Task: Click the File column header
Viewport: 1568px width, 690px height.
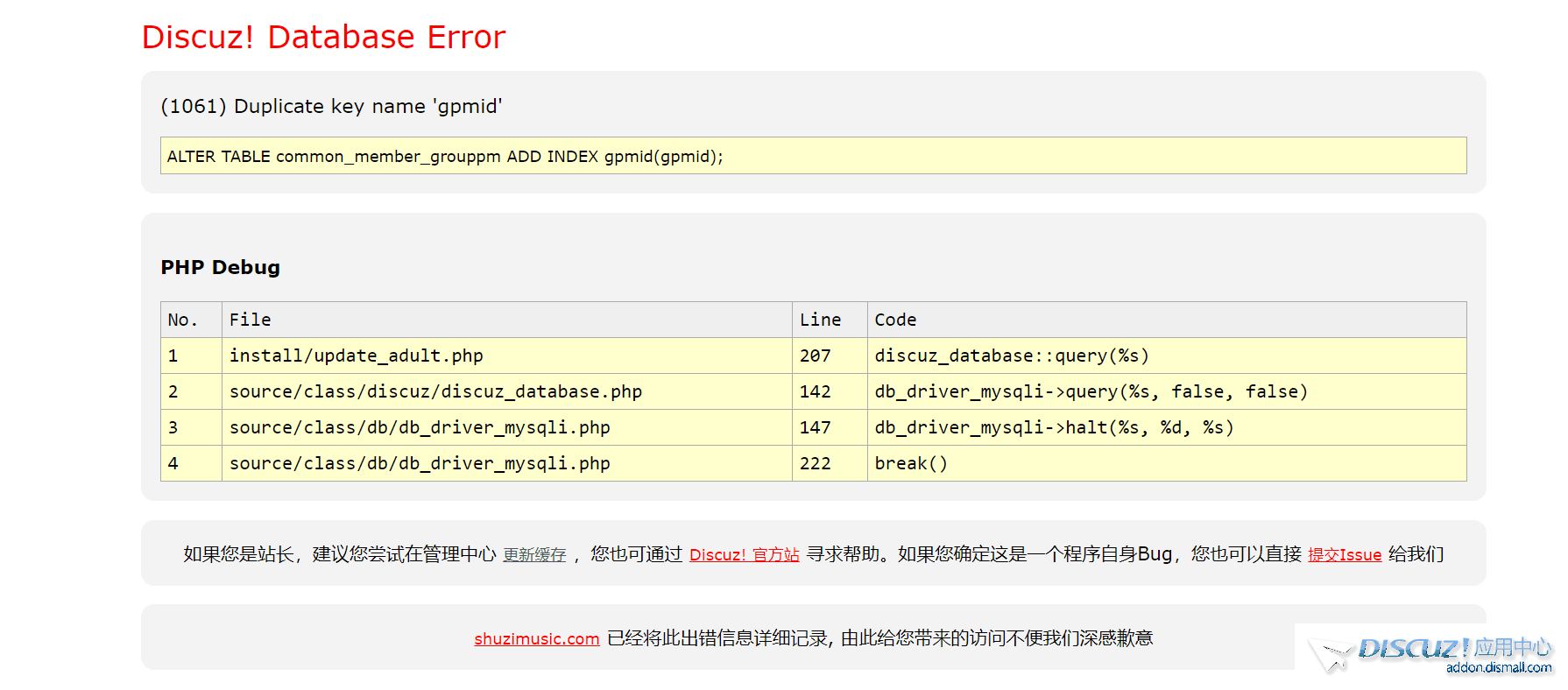Action: click(x=251, y=320)
